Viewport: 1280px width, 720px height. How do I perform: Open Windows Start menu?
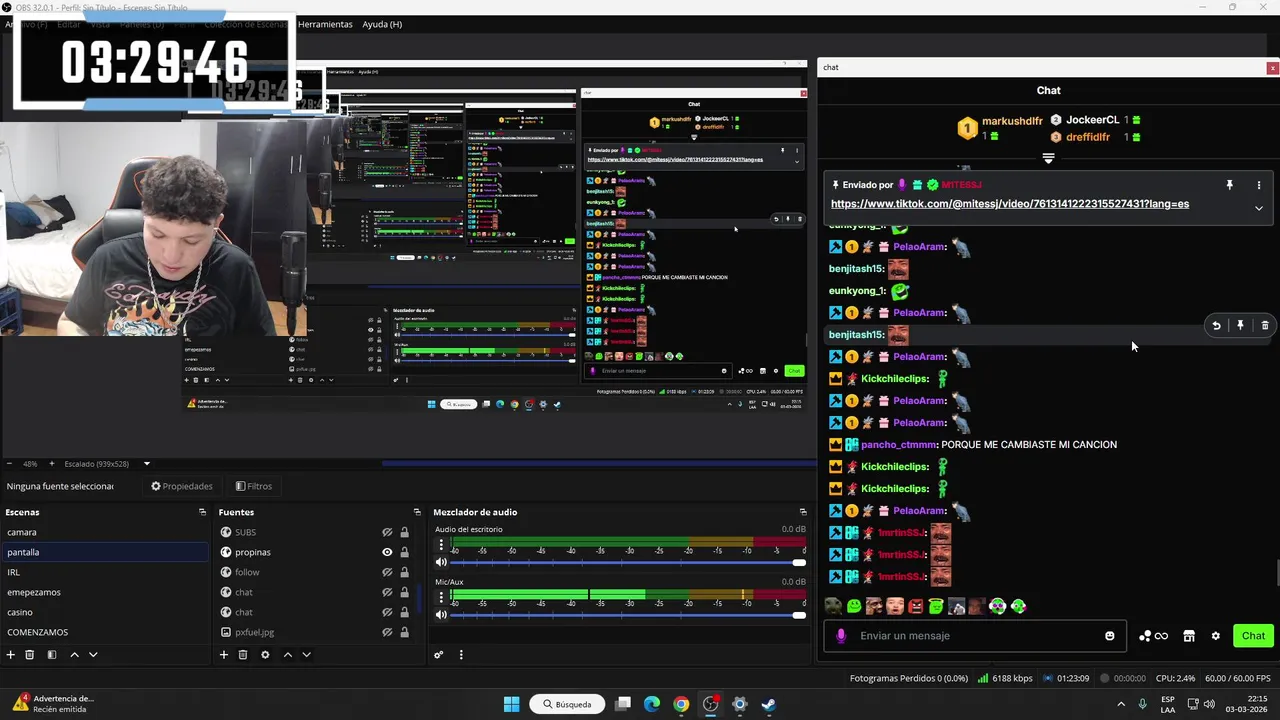tap(511, 704)
